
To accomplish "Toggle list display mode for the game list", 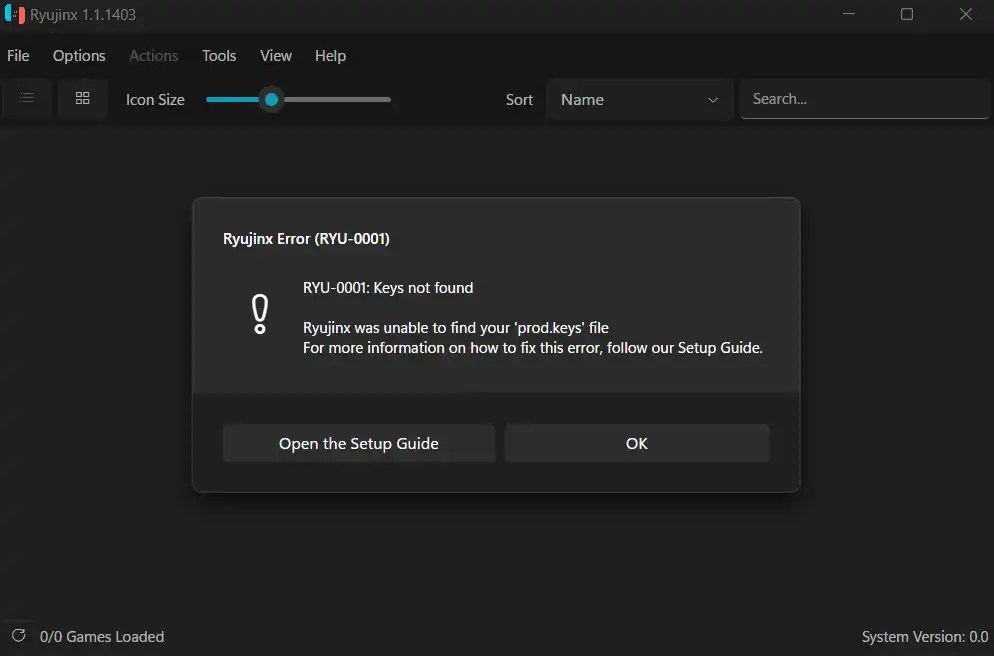I will pos(27,98).
